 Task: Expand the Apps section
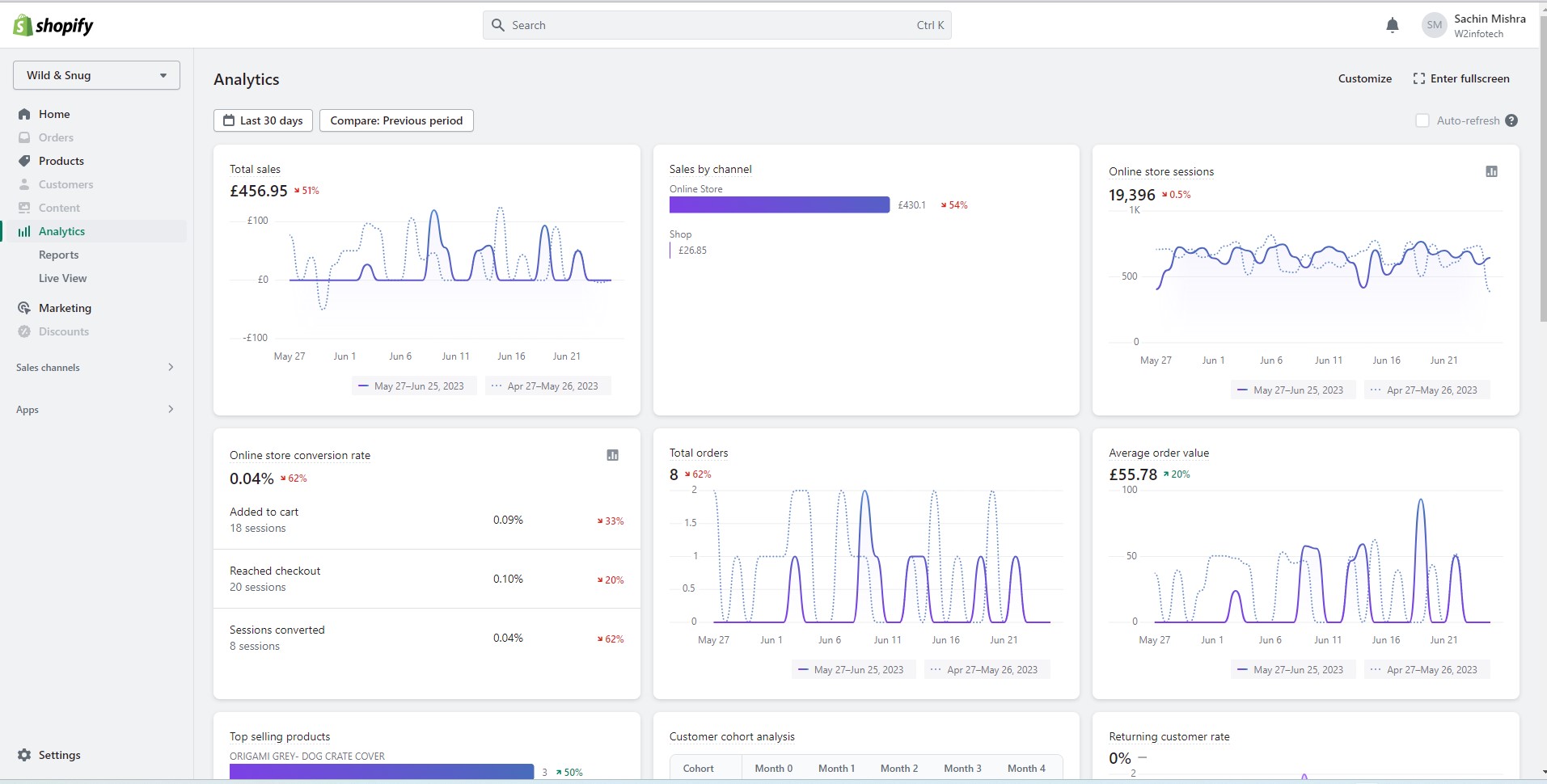point(95,410)
